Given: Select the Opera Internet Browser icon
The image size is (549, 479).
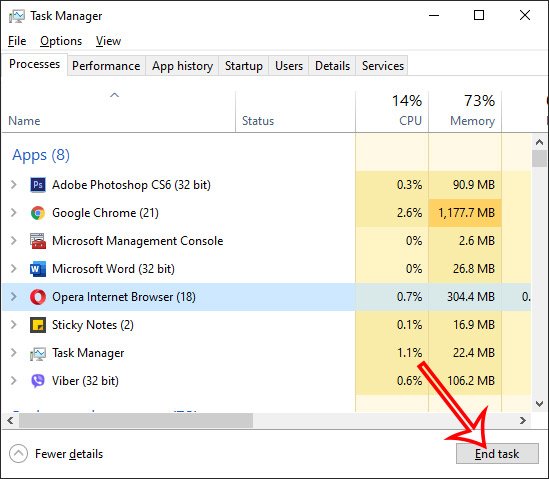Looking at the screenshot, I should click(x=38, y=297).
